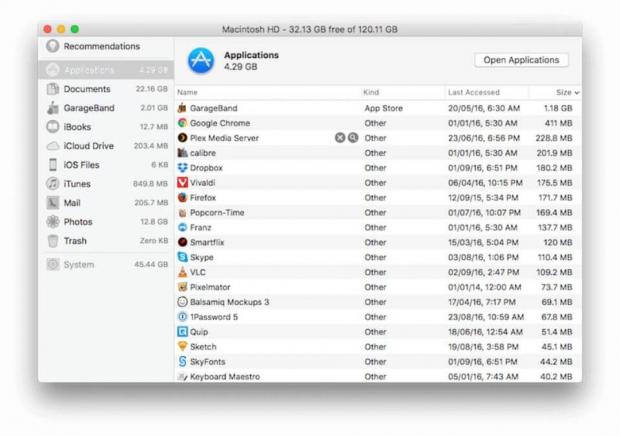Sort by the Name column header
The image size is (620, 436).
pos(188,92)
